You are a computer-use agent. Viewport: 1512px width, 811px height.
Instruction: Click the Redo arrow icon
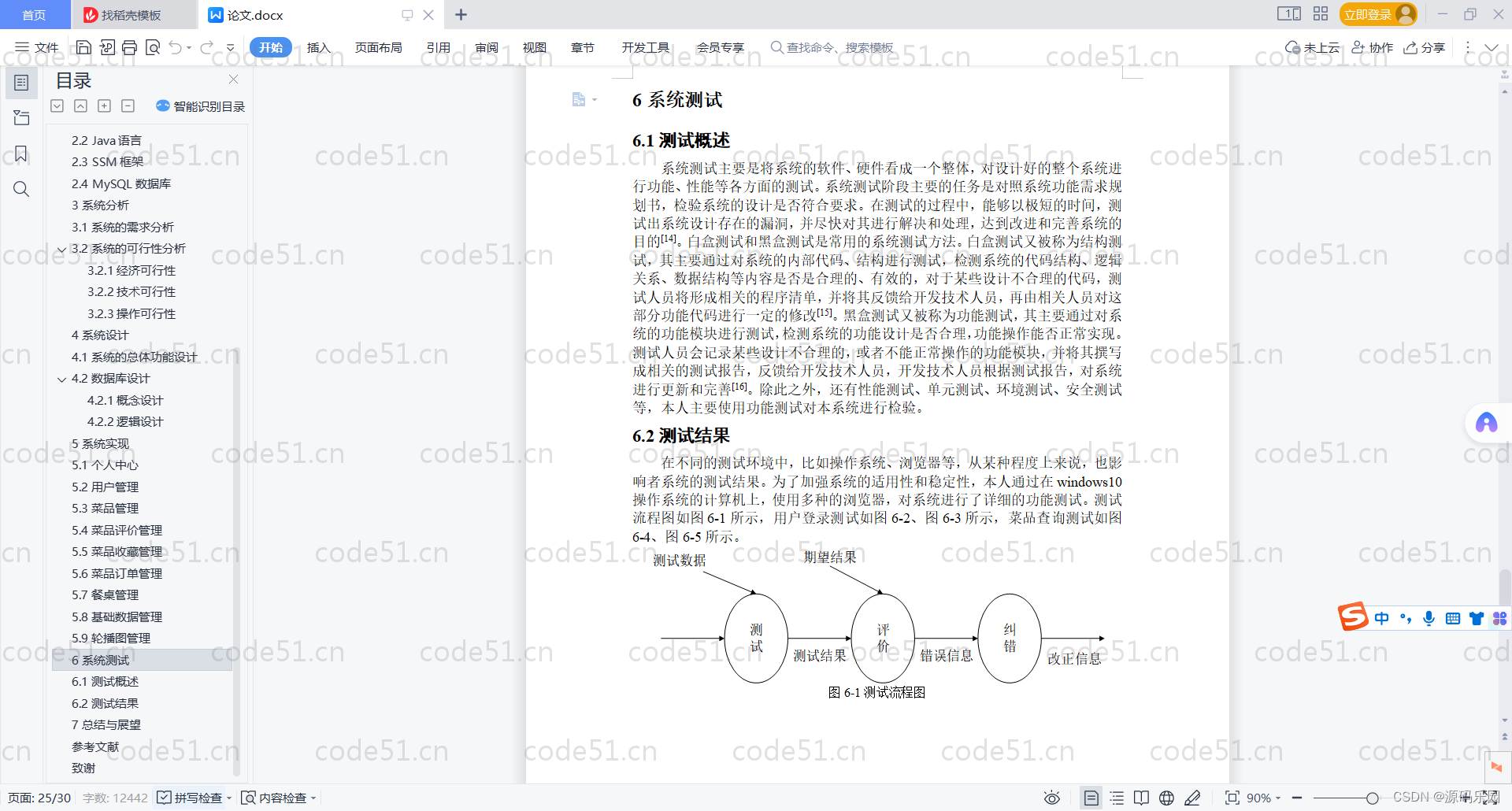point(206,47)
